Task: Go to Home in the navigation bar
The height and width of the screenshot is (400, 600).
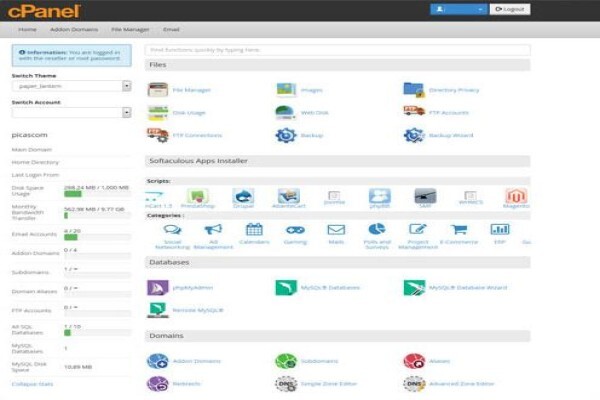Action: [x=28, y=29]
